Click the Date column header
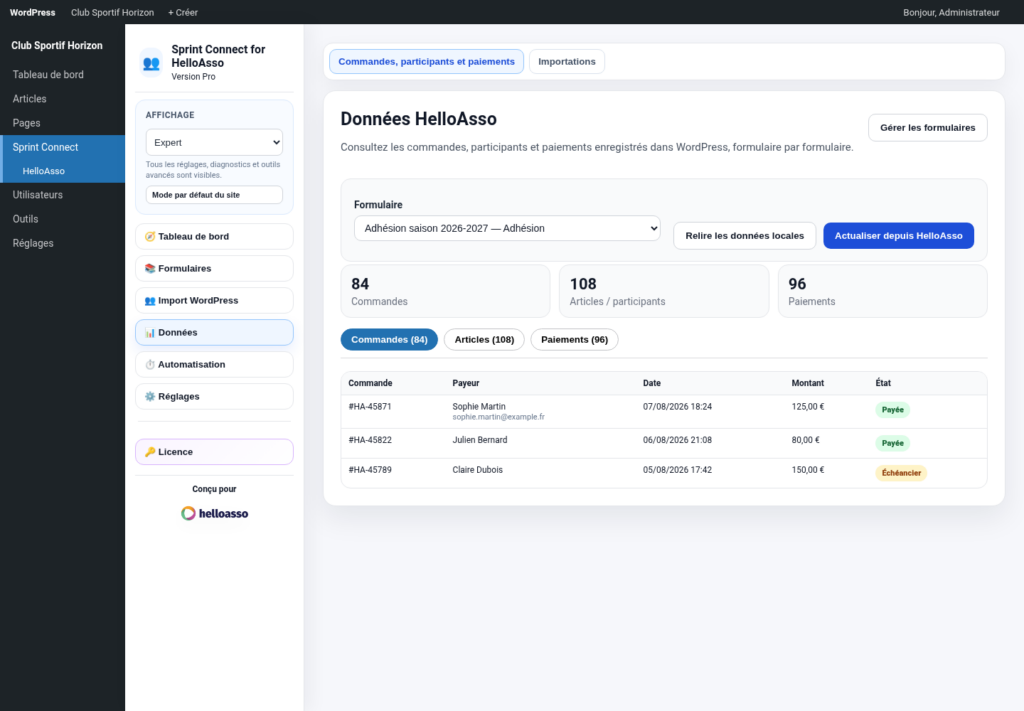This screenshot has height=711, width=1024. click(652, 383)
